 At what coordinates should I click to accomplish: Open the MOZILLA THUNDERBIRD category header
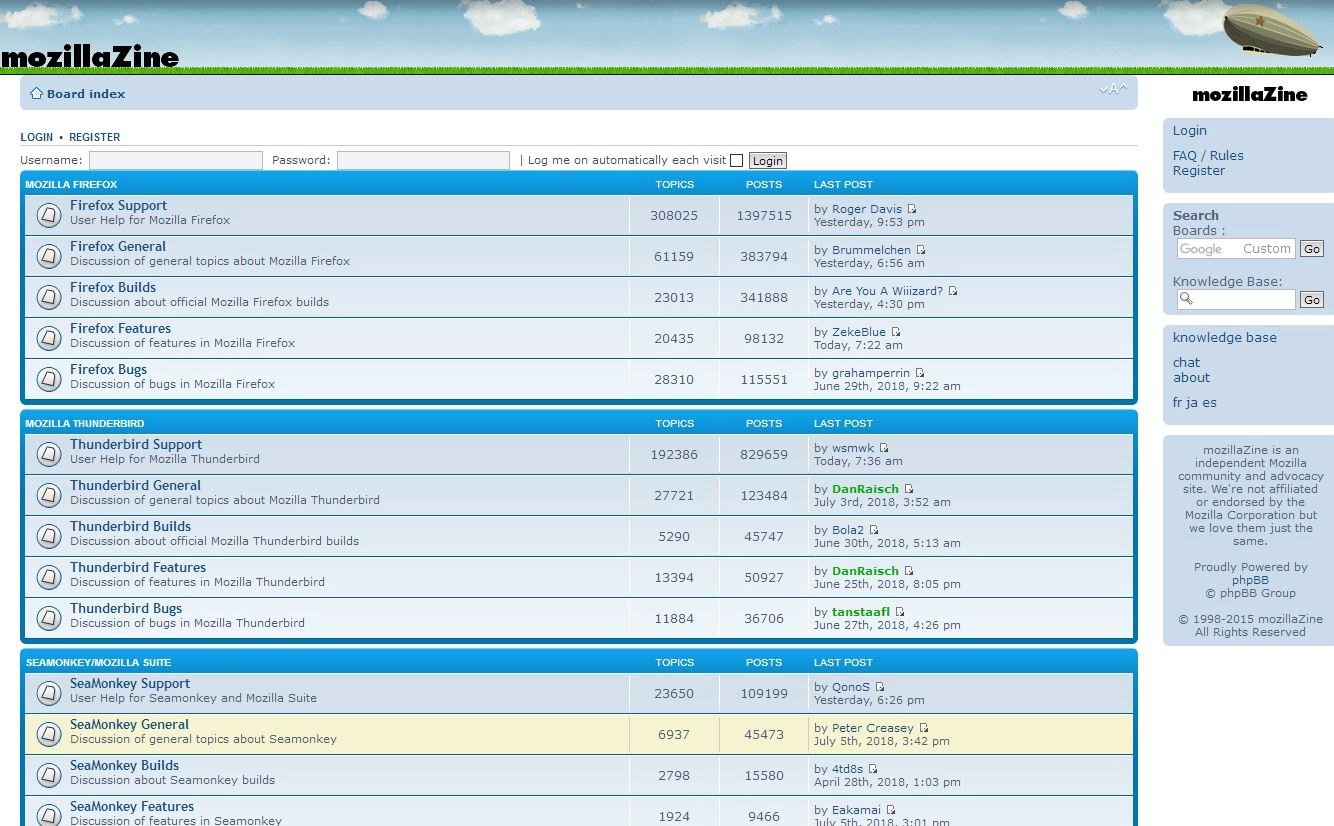pos(85,424)
